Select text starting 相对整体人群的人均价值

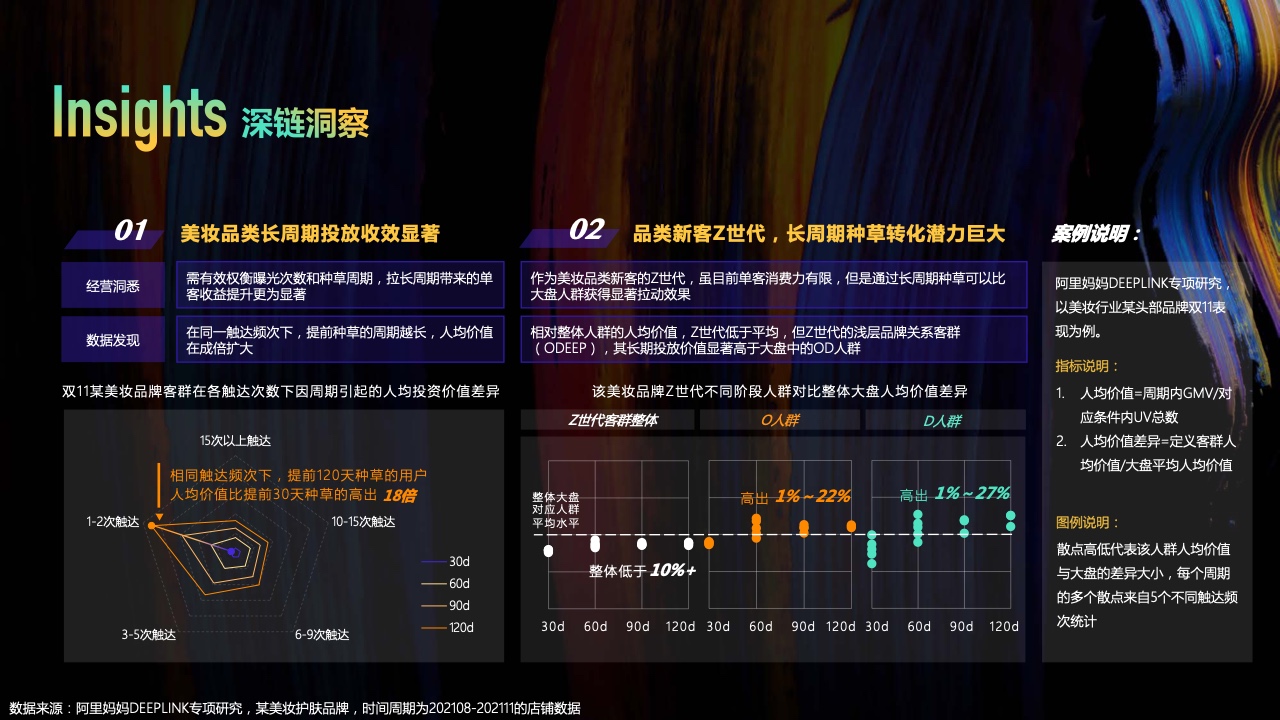click(x=745, y=340)
